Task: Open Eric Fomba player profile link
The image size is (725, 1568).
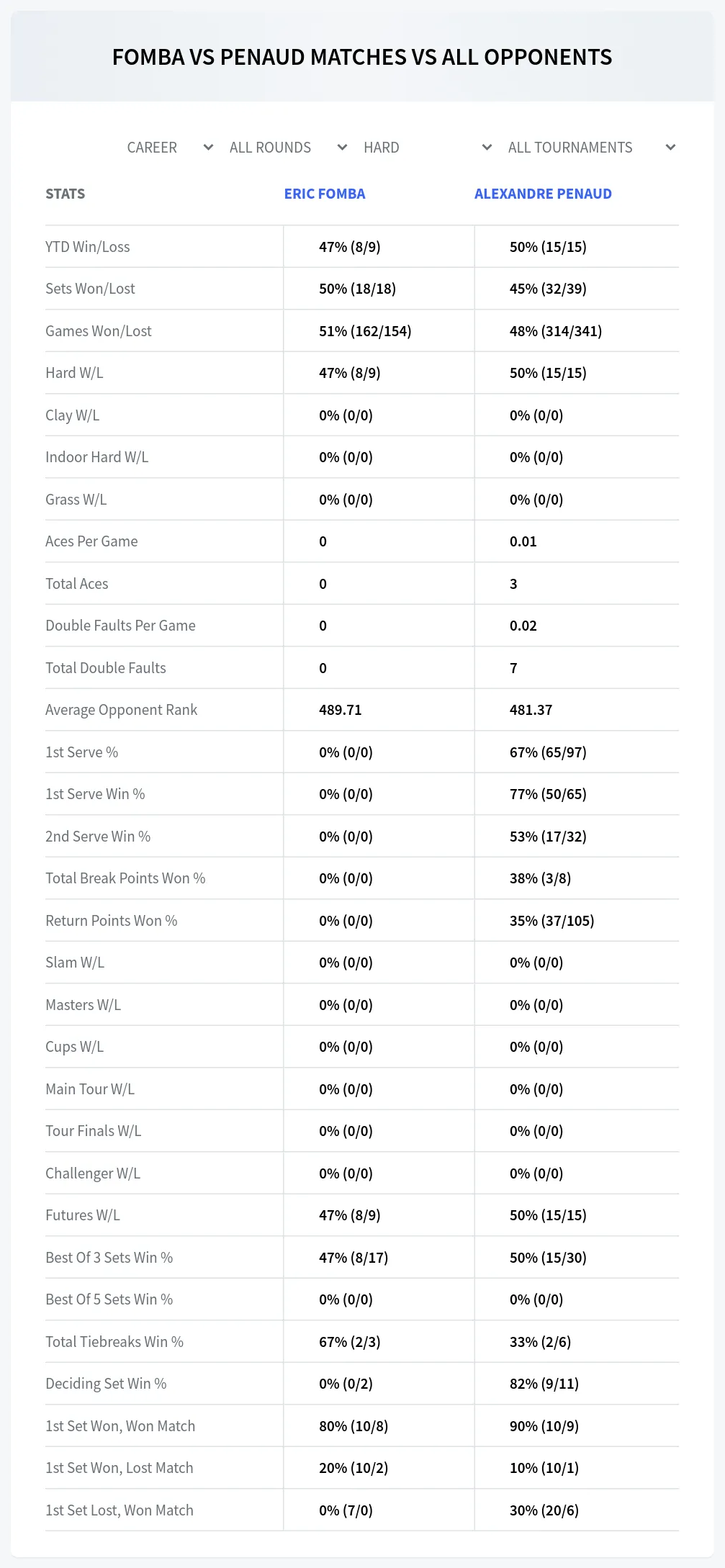Action: click(x=325, y=194)
